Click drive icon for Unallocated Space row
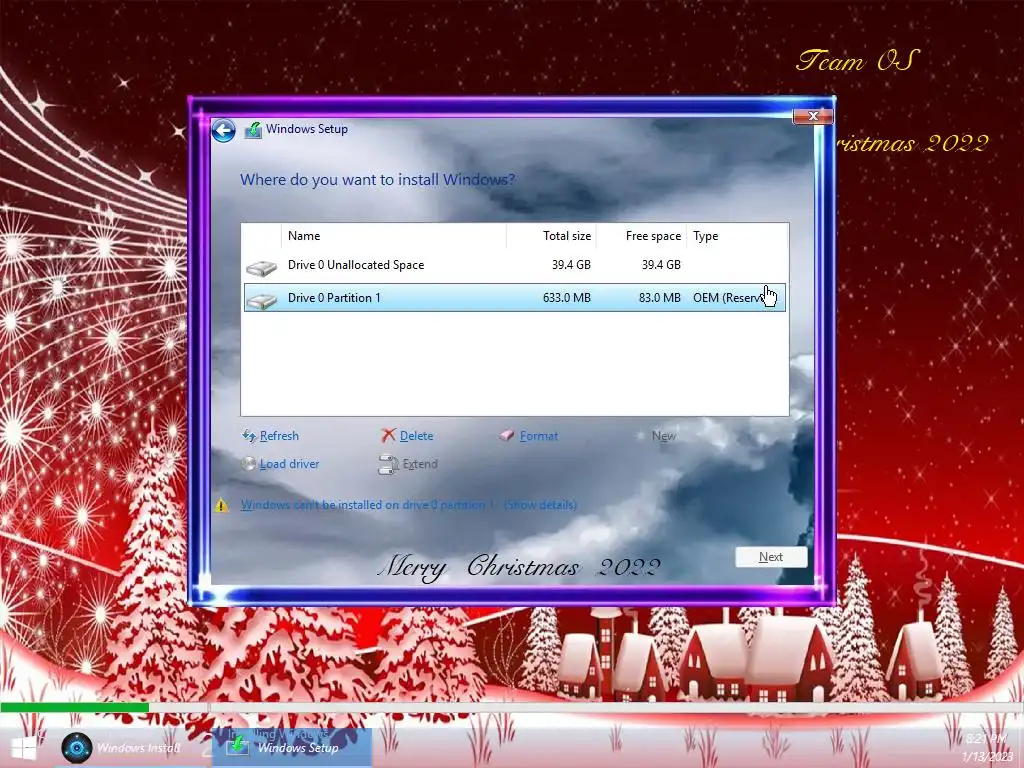 tap(261, 267)
